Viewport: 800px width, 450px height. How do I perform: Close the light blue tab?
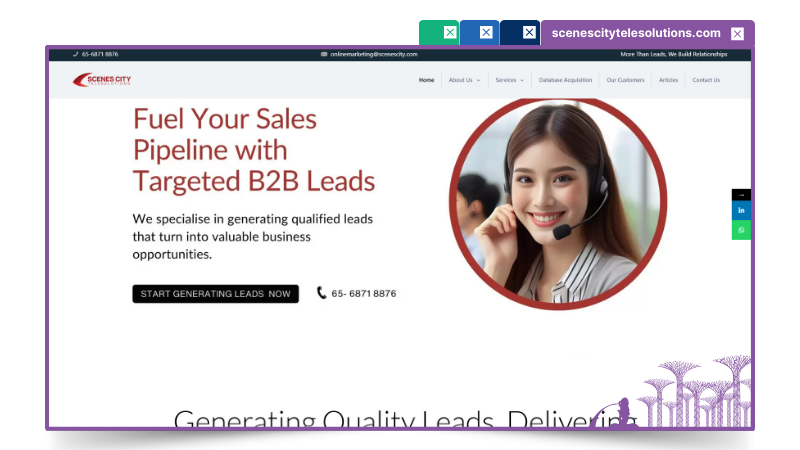pyautogui.click(x=486, y=32)
